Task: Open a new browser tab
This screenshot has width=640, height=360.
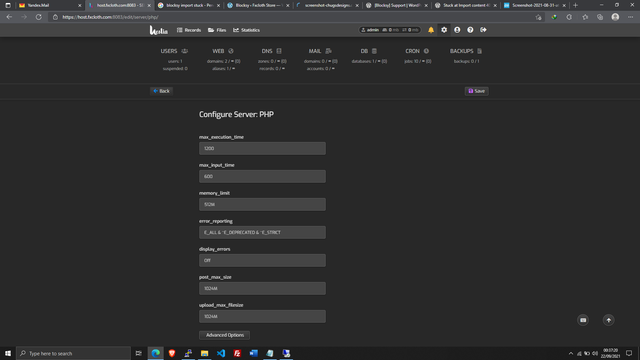Action: pyautogui.click(x=576, y=5)
